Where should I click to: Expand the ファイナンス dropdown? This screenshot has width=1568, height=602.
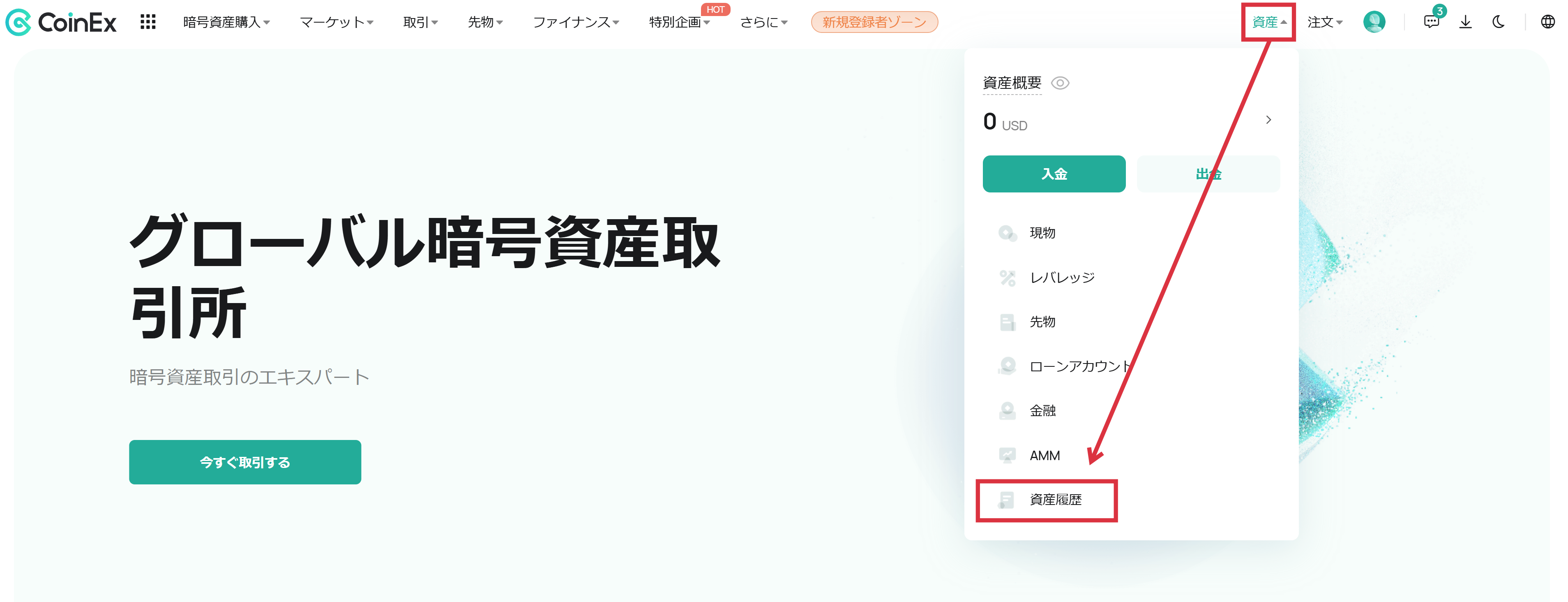576,22
